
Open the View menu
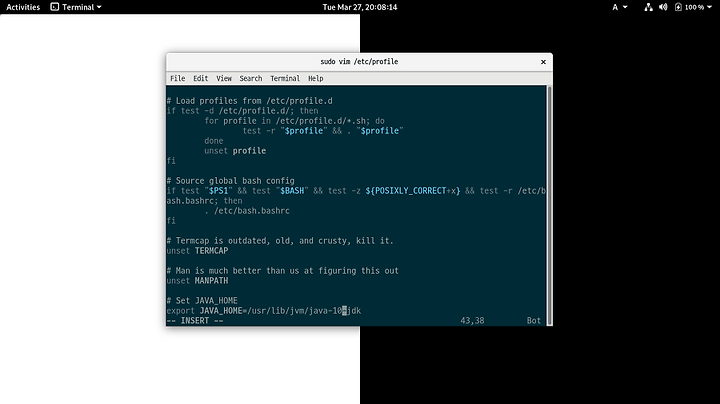224,79
